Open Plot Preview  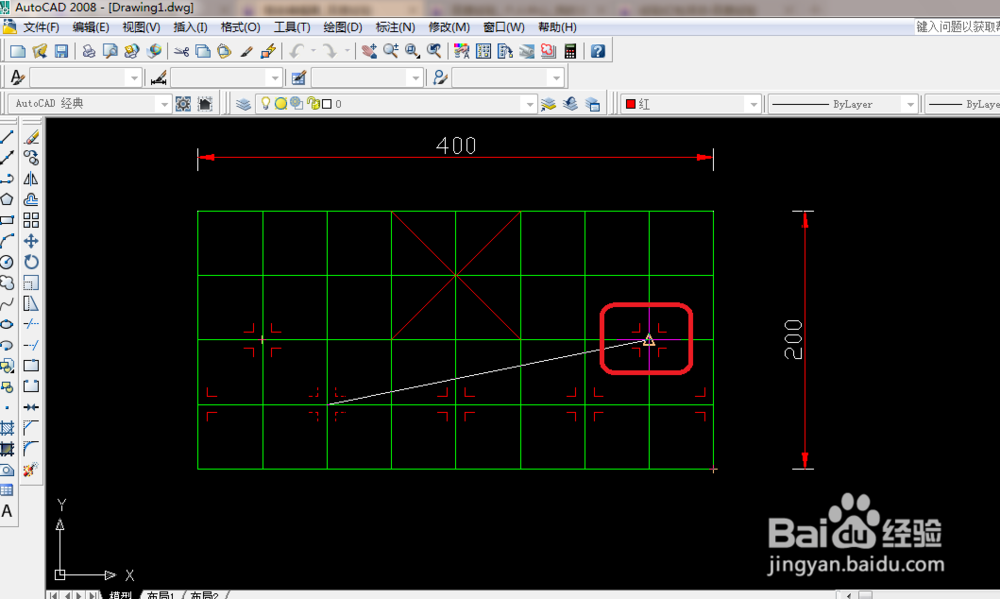coord(110,51)
